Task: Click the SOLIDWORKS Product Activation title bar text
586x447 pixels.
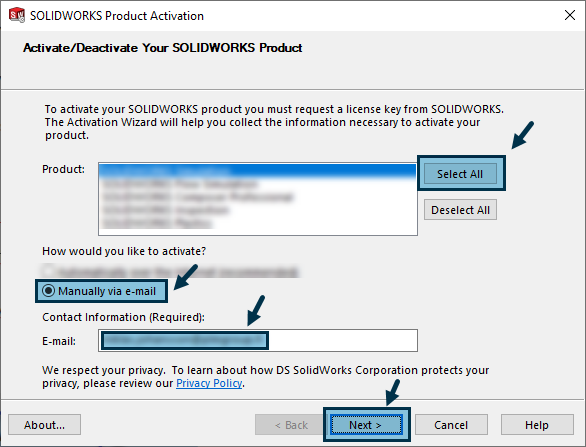Action: pos(117,16)
